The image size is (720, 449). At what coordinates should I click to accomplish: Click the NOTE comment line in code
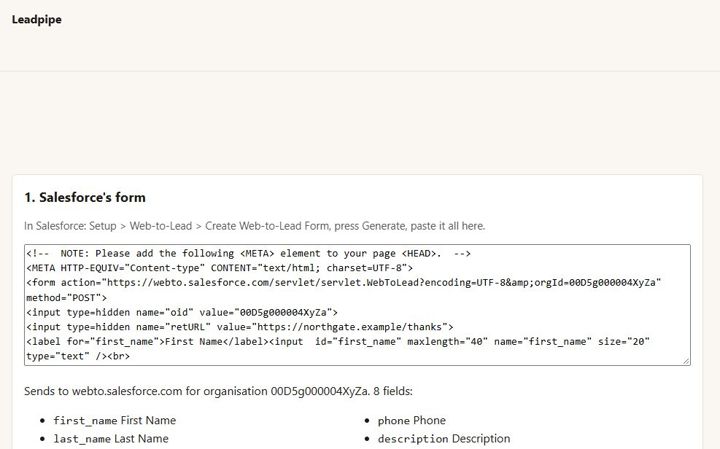(248, 253)
